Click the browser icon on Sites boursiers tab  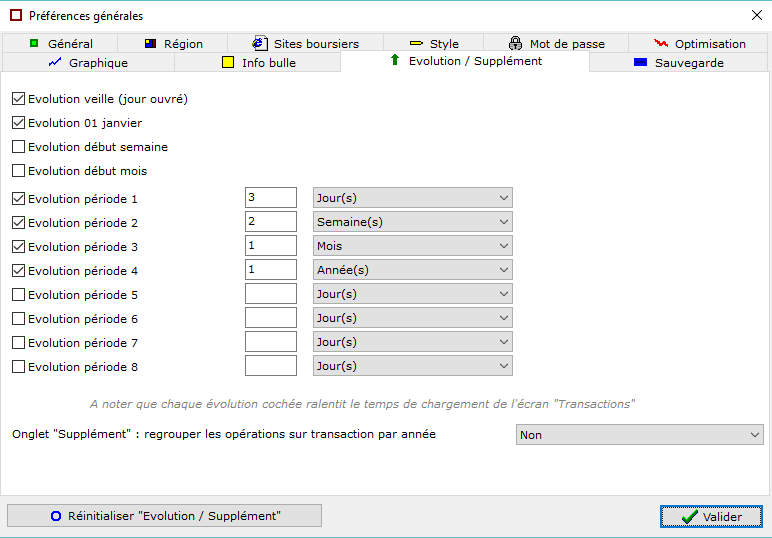tap(260, 43)
